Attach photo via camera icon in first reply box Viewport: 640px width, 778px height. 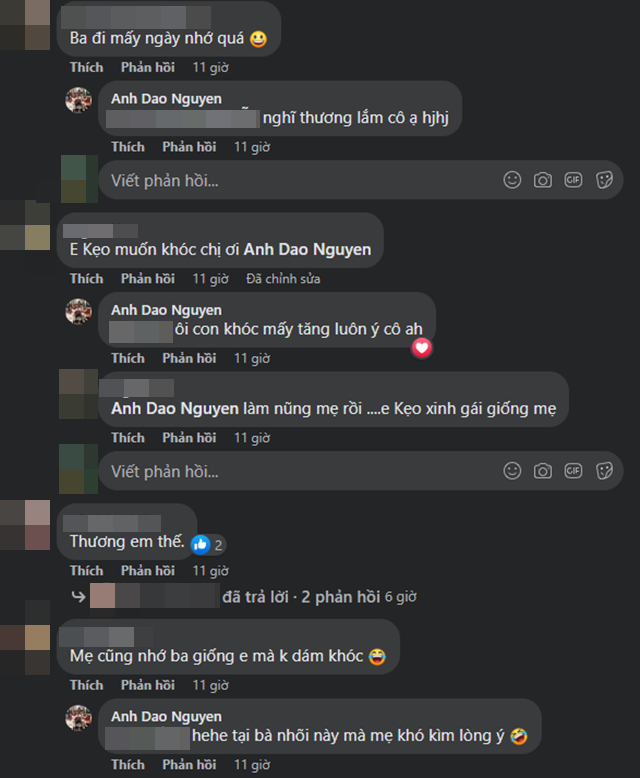(x=543, y=180)
